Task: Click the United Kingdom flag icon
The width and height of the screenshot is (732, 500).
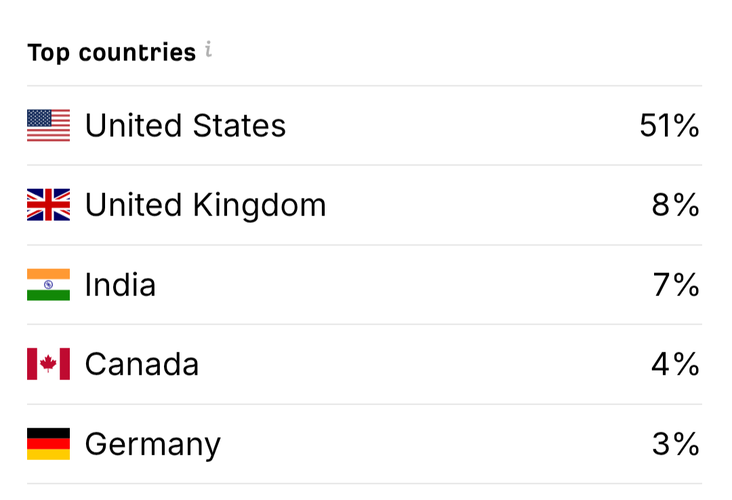Action: tap(49, 204)
